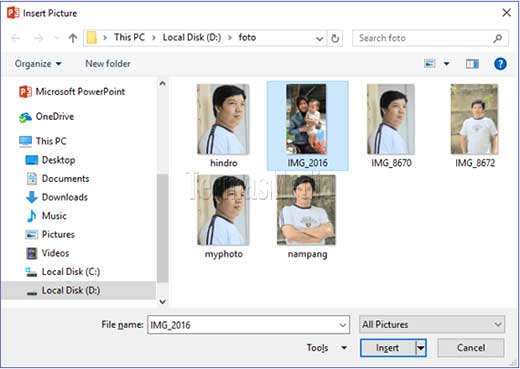The image size is (520, 369).
Task: Click the Cancel button
Action: [471, 348]
